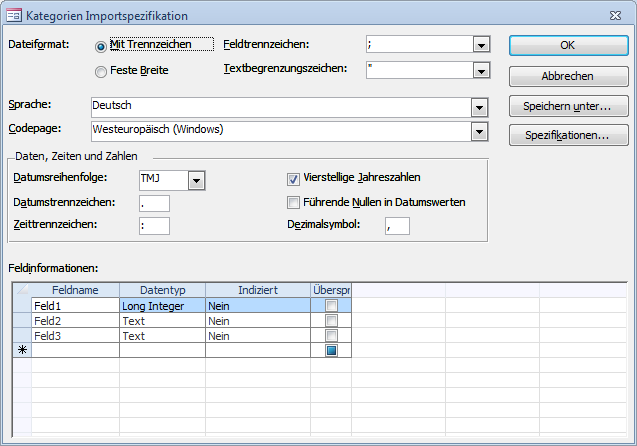
Task: Click the new record asterisk row selector
Action: tap(21, 350)
